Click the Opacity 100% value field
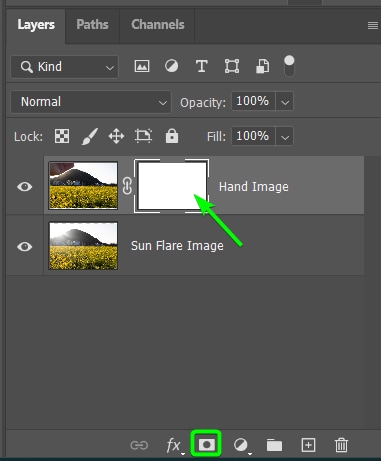Screen dimensions: 381x461 [x=253, y=101]
